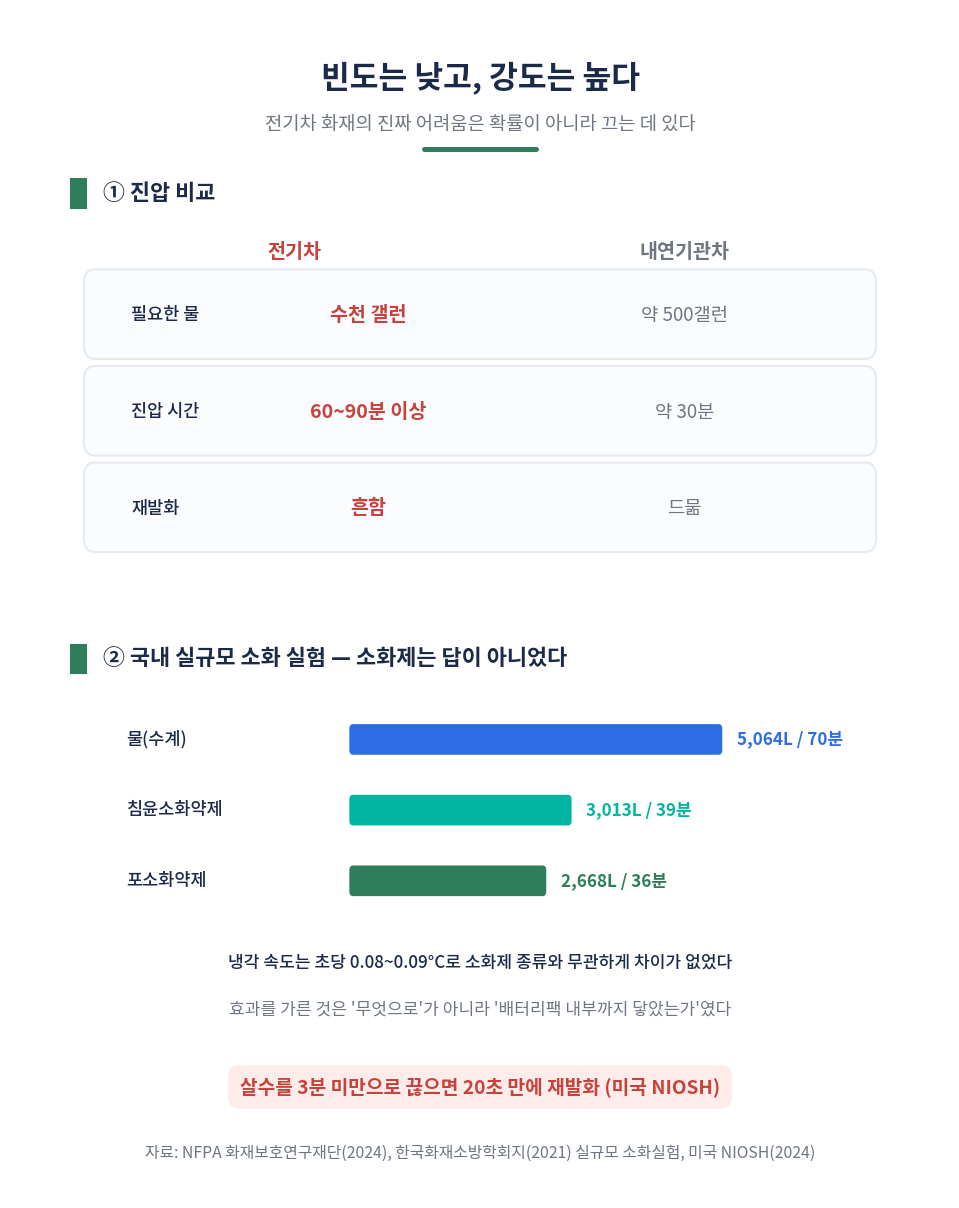This screenshot has width=959, height=1208.
Task: Click the 약 500갤런 value
Action: (x=684, y=314)
